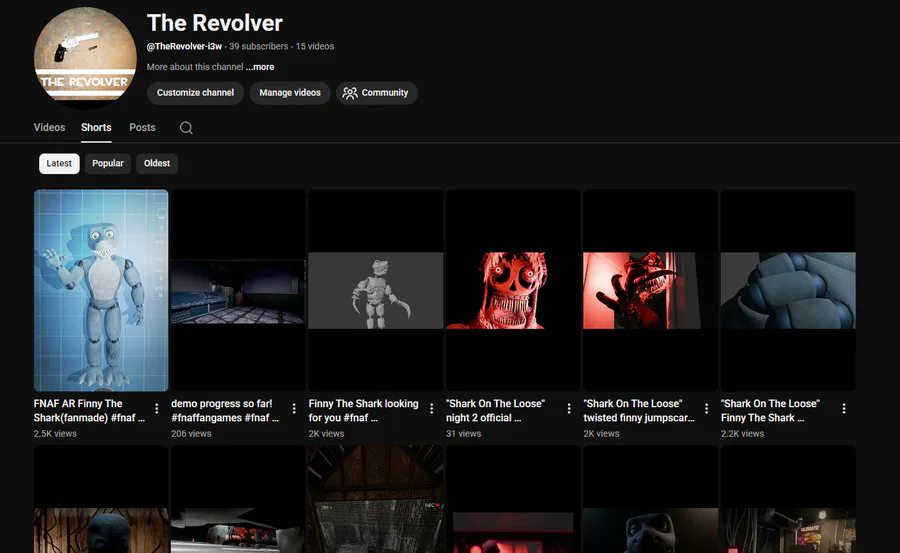
Task: Open Finny The Shark looking for you title
Action: (363, 411)
